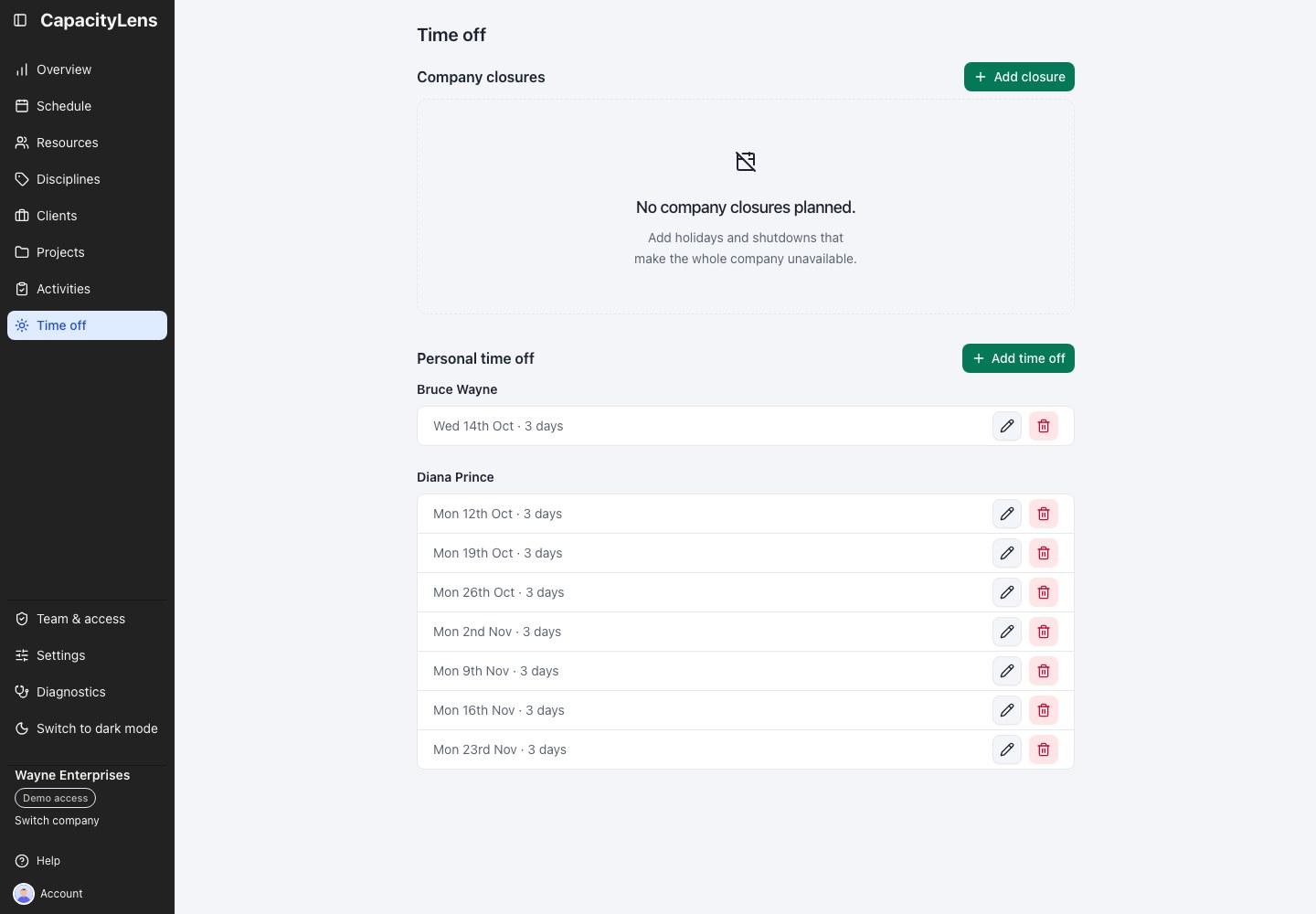1316x914 pixels.
Task: Delete the Mon 12th Oct time off
Action: pyautogui.click(x=1044, y=514)
